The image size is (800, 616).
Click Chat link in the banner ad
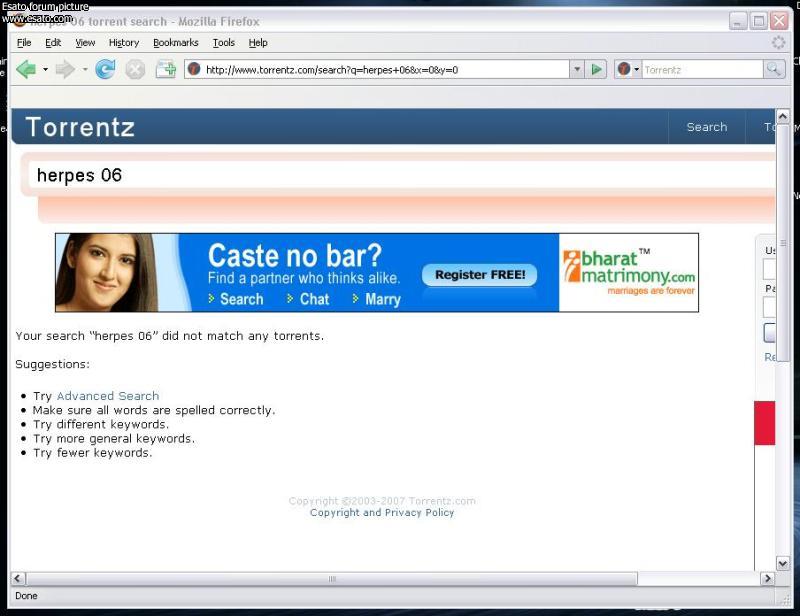point(308,299)
